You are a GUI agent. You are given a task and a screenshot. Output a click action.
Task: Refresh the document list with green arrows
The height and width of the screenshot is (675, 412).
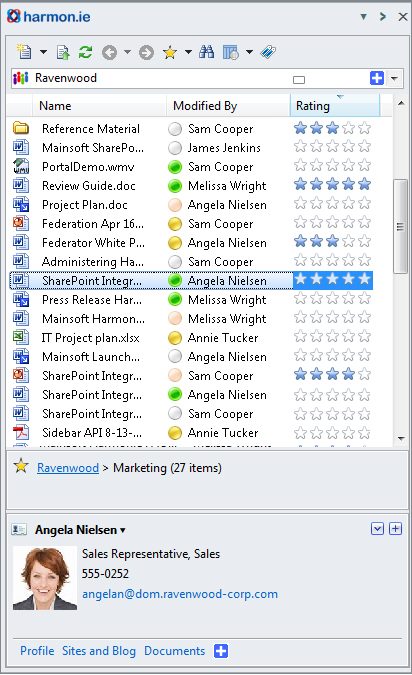[x=85, y=53]
